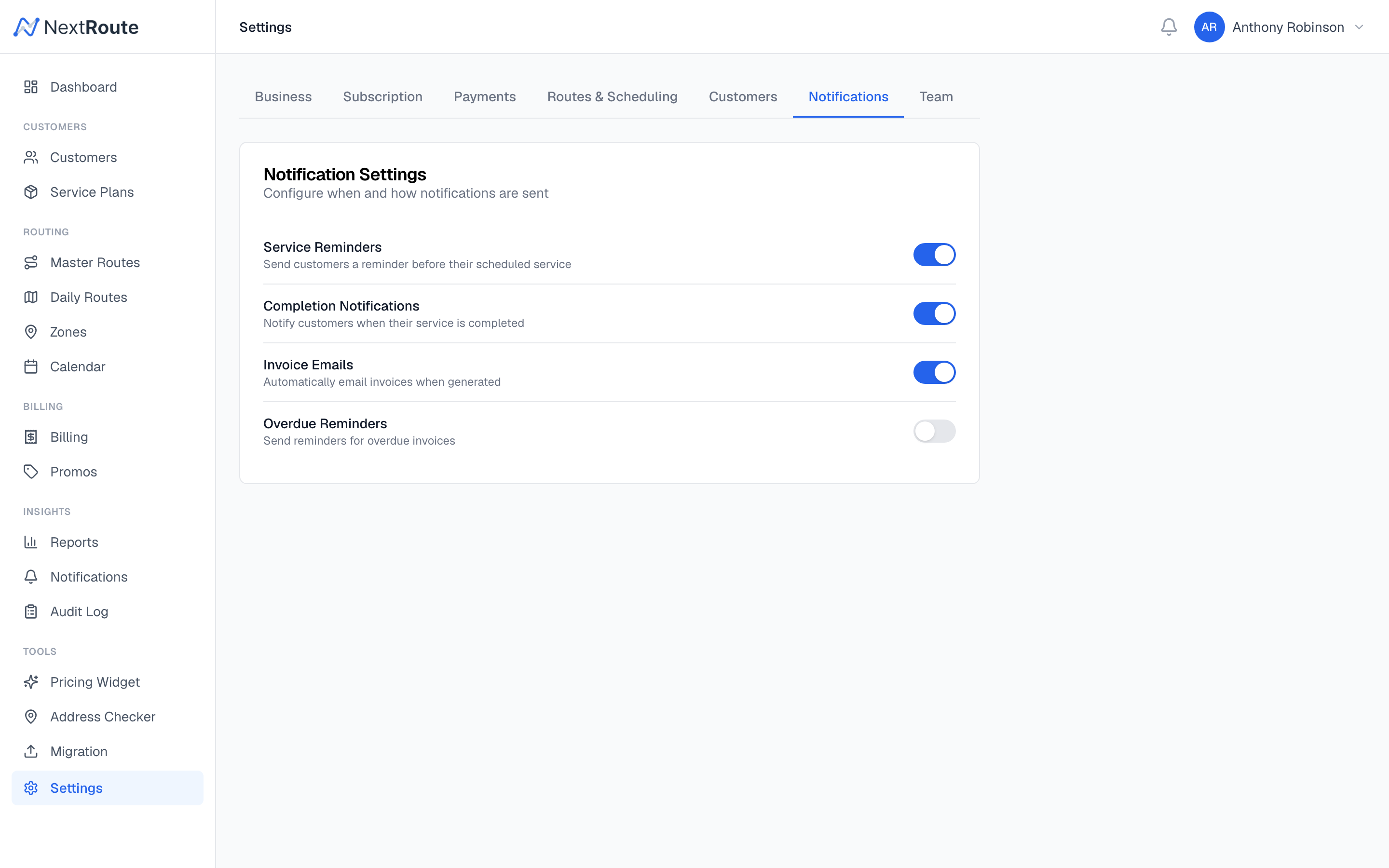Open the Migration upload tool
Image resolution: width=1389 pixels, height=868 pixels.
[78, 751]
